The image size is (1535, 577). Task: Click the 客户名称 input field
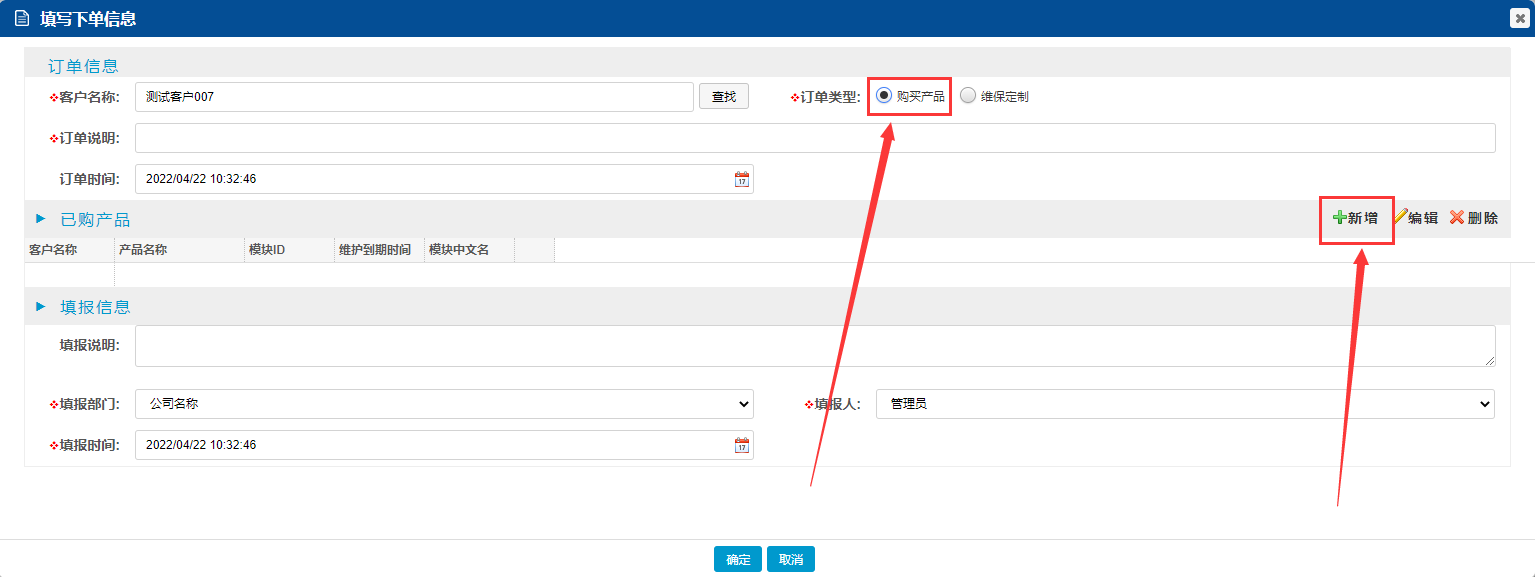(414, 97)
